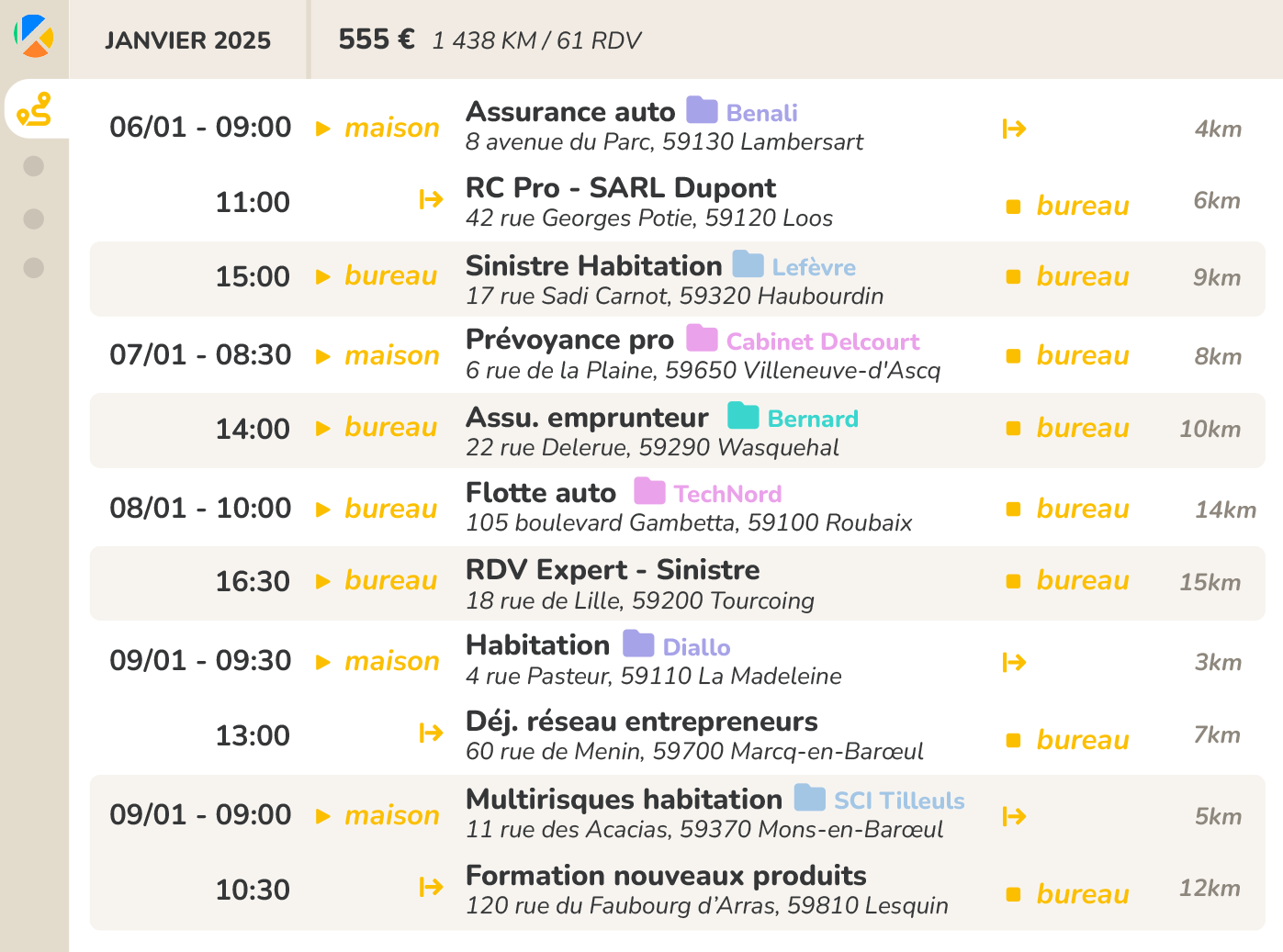Expand the triangle before bureau on RDV Expert
The width and height of the screenshot is (1283, 952).
click(x=322, y=581)
